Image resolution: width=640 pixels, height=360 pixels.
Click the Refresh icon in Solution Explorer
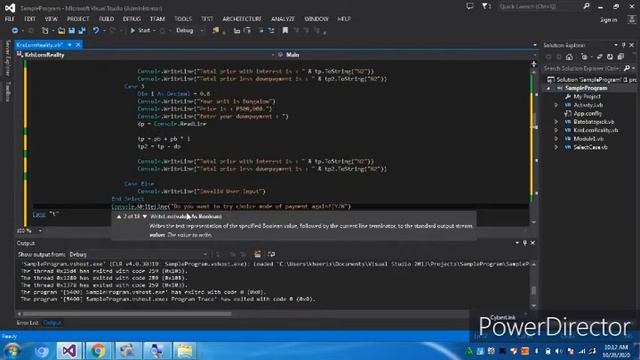point(610,57)
